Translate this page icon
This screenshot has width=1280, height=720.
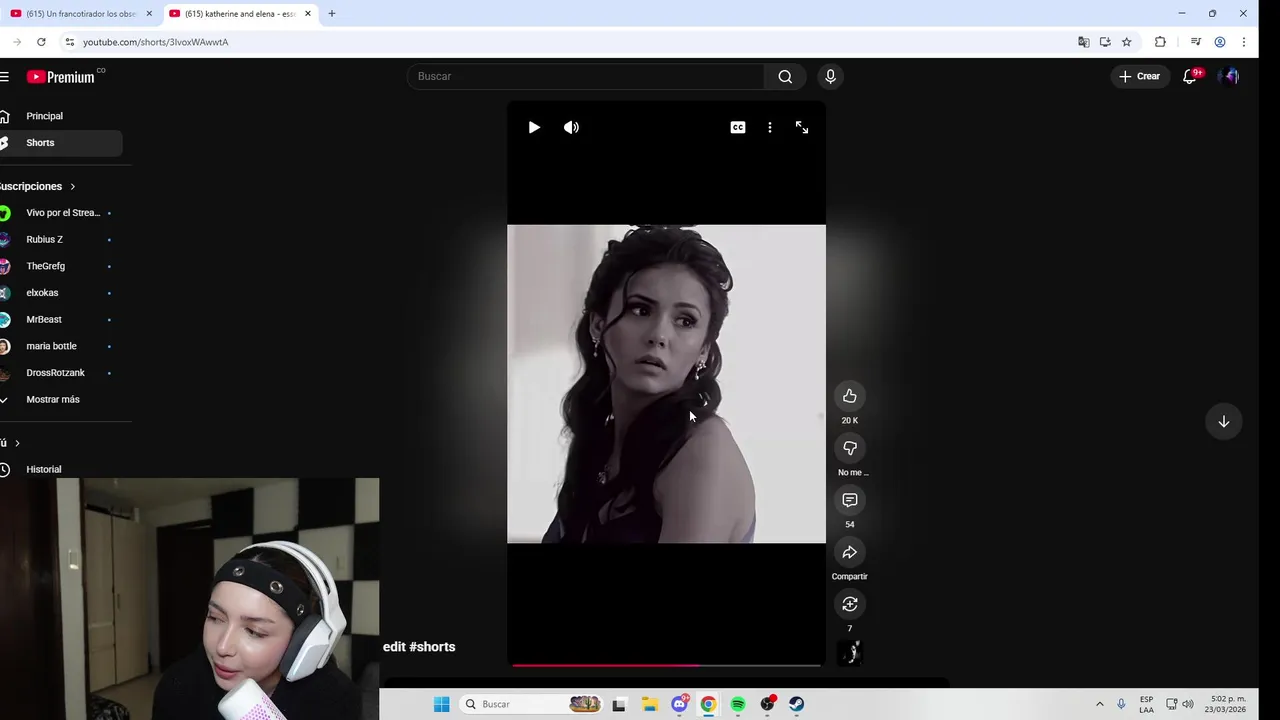click(1083, 42)
